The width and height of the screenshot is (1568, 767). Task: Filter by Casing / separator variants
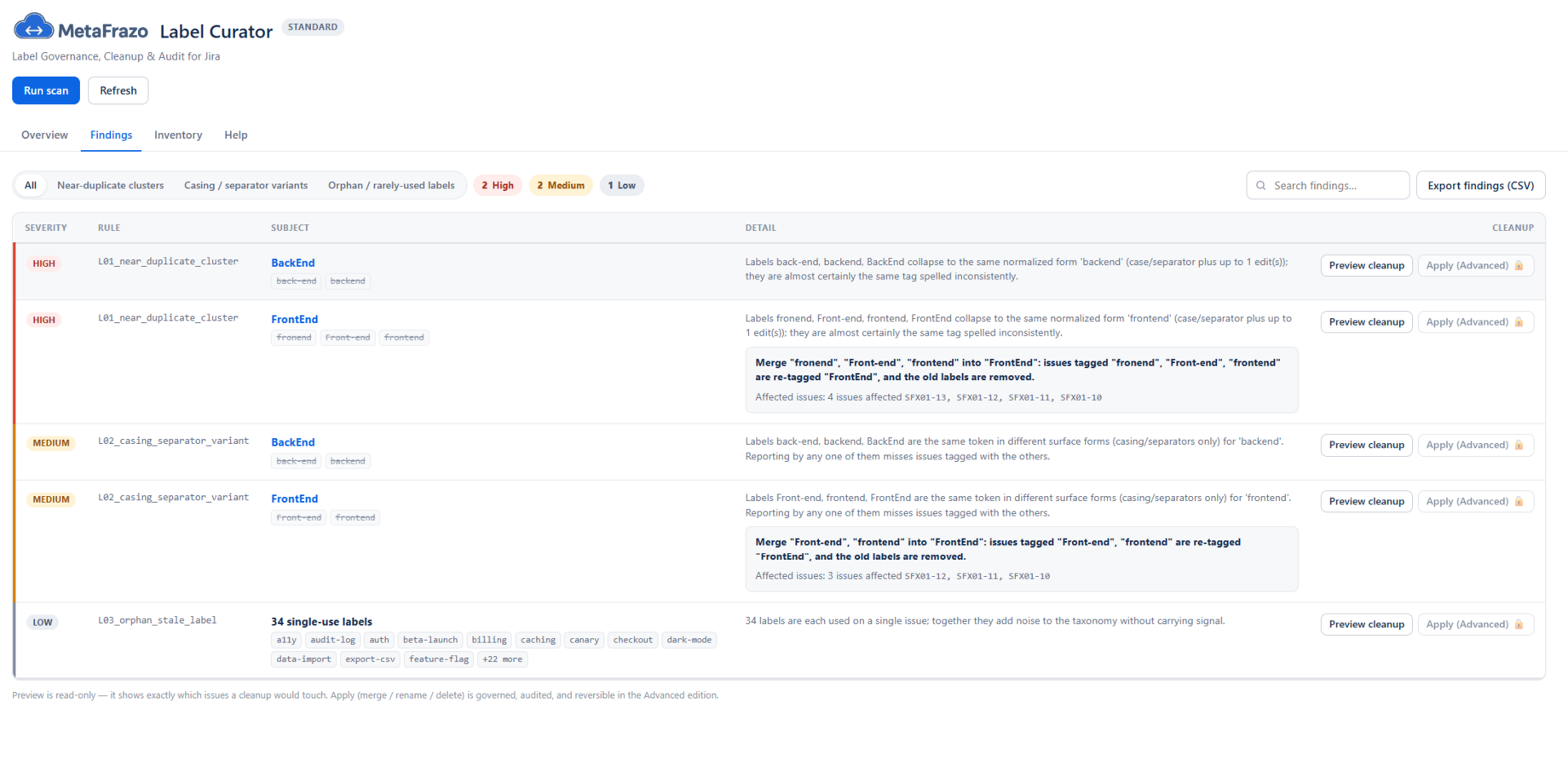(245, 186)
